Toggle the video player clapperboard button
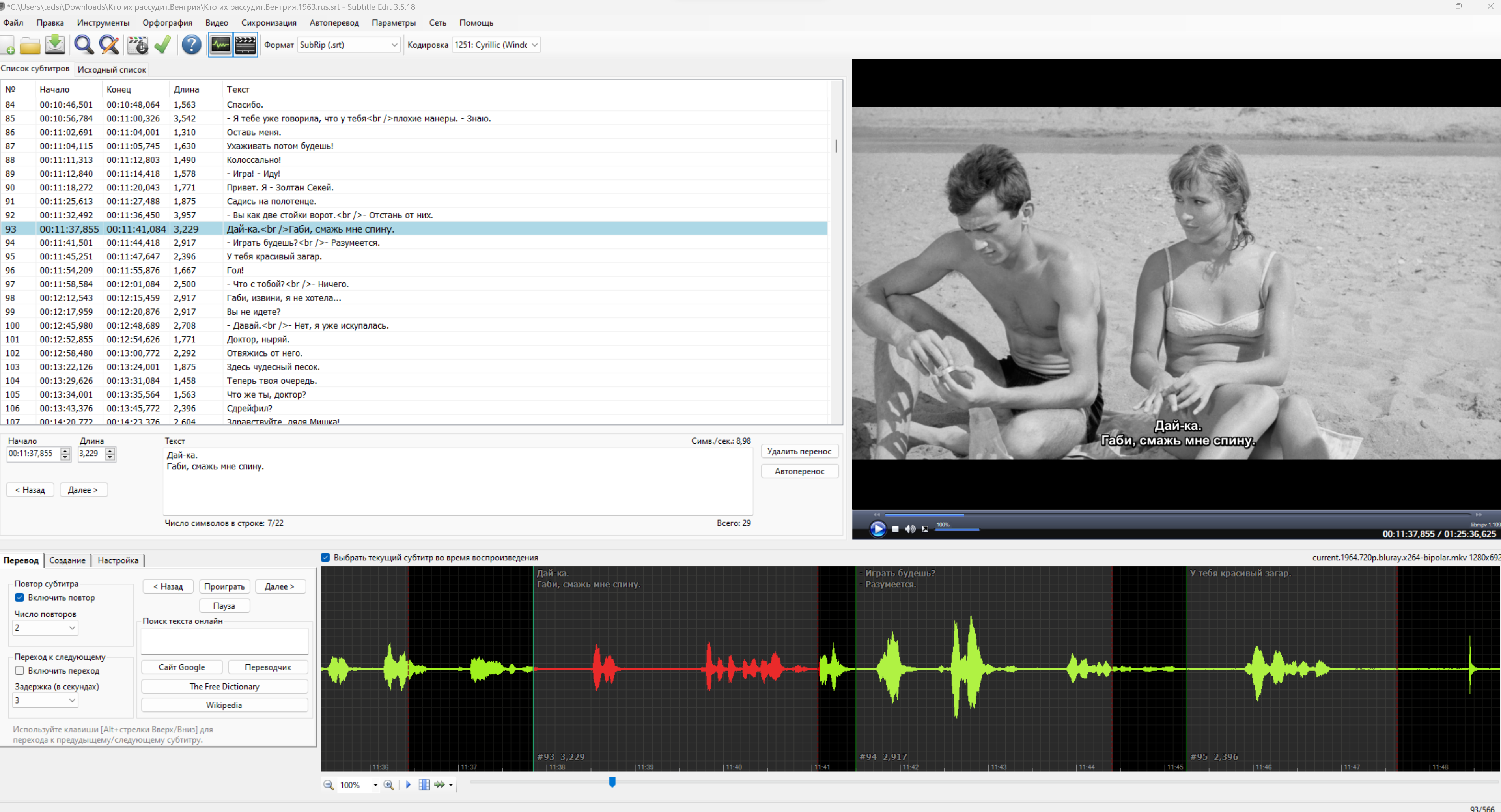Image resolution: width=1501 pixels, height=812 pixels. 246,45
